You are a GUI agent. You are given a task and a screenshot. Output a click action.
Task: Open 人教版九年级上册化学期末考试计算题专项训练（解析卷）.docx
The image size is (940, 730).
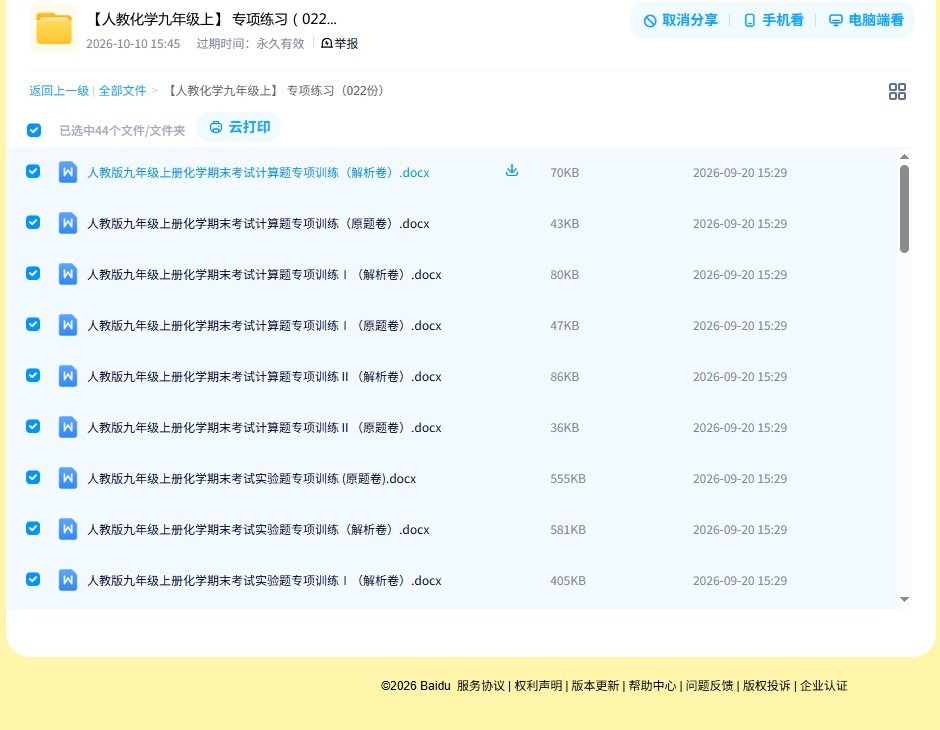pos(258,173)
